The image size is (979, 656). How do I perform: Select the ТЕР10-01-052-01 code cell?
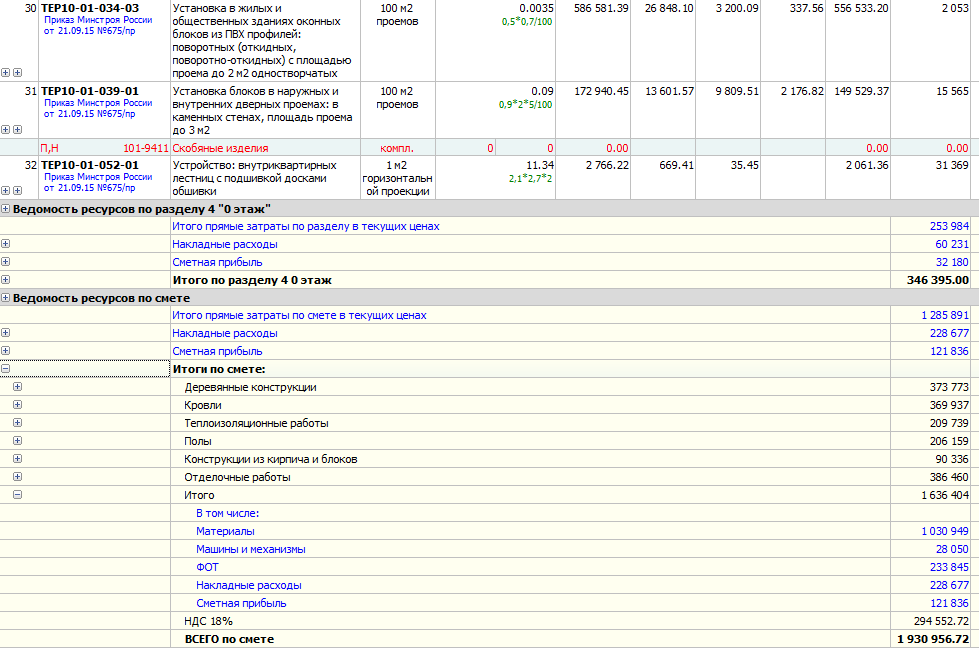pyautogui.click(x=90, y=165)
